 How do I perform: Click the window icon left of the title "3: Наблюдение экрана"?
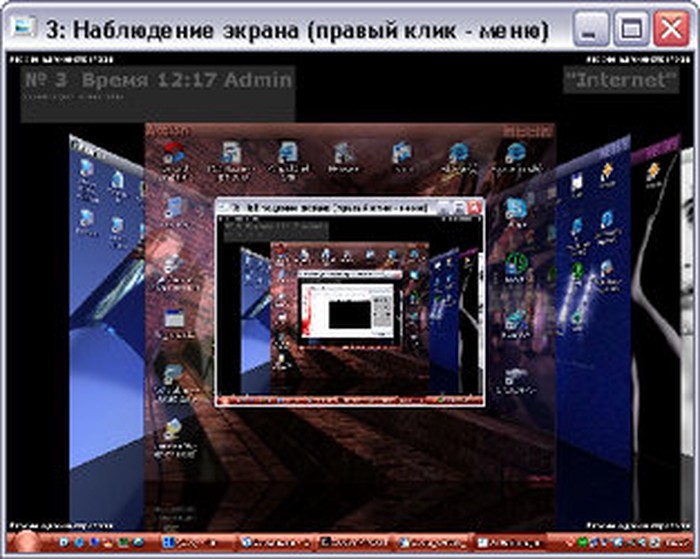point(21,28)
